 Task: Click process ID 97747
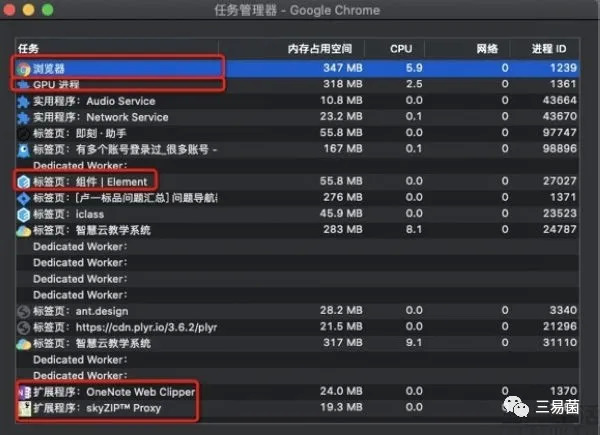pos(559,133)
